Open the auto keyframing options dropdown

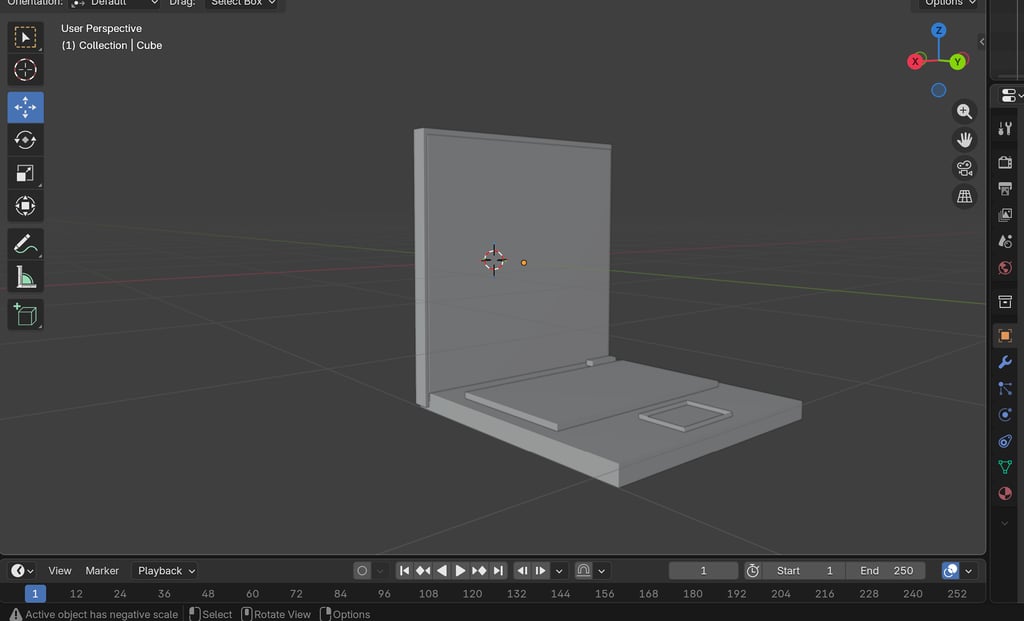pos(380,571)
